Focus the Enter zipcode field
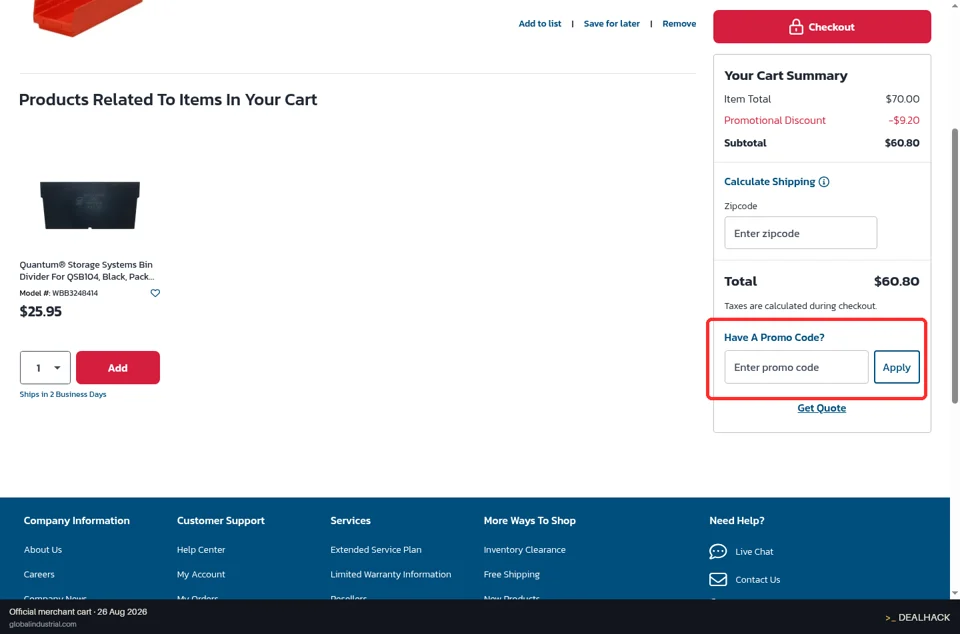960x634 pixels. [x=800, y=233]
